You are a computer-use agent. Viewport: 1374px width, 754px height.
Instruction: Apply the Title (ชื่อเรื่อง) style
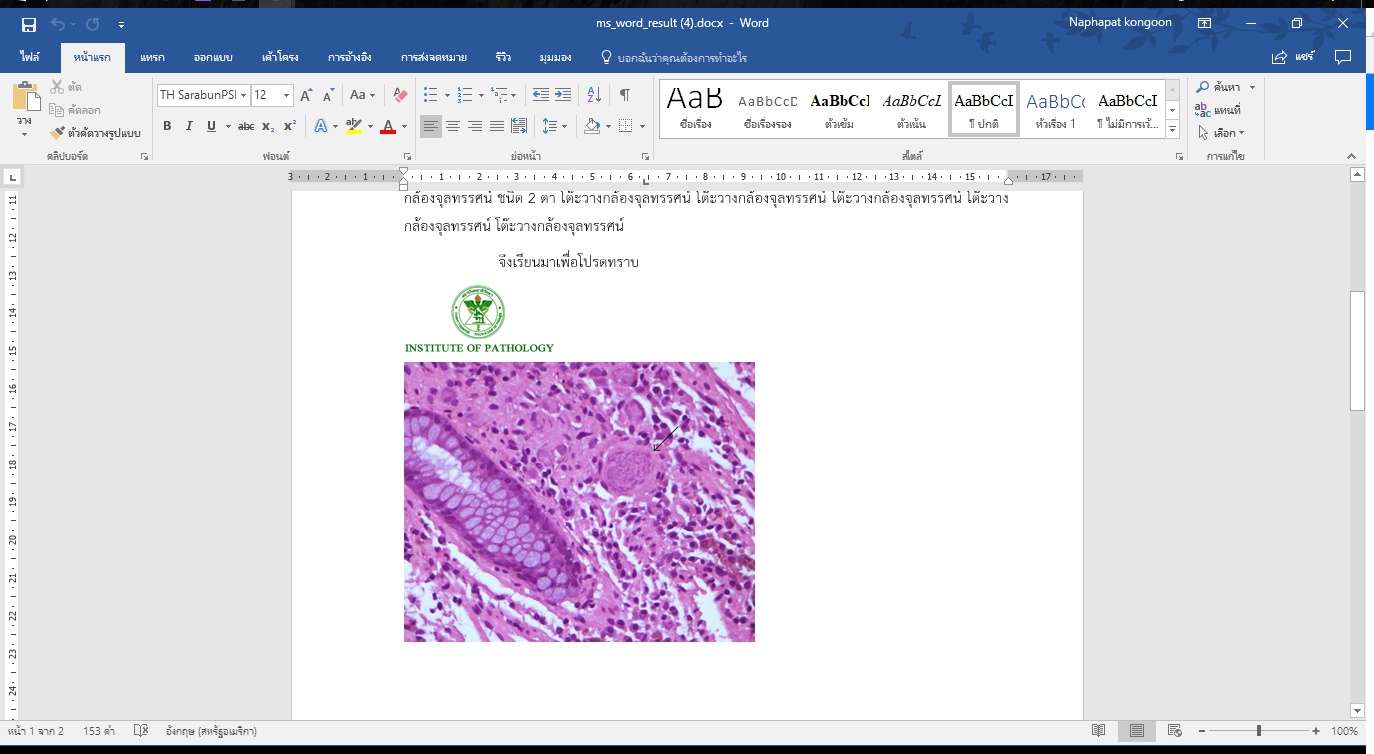click(695, 109)
